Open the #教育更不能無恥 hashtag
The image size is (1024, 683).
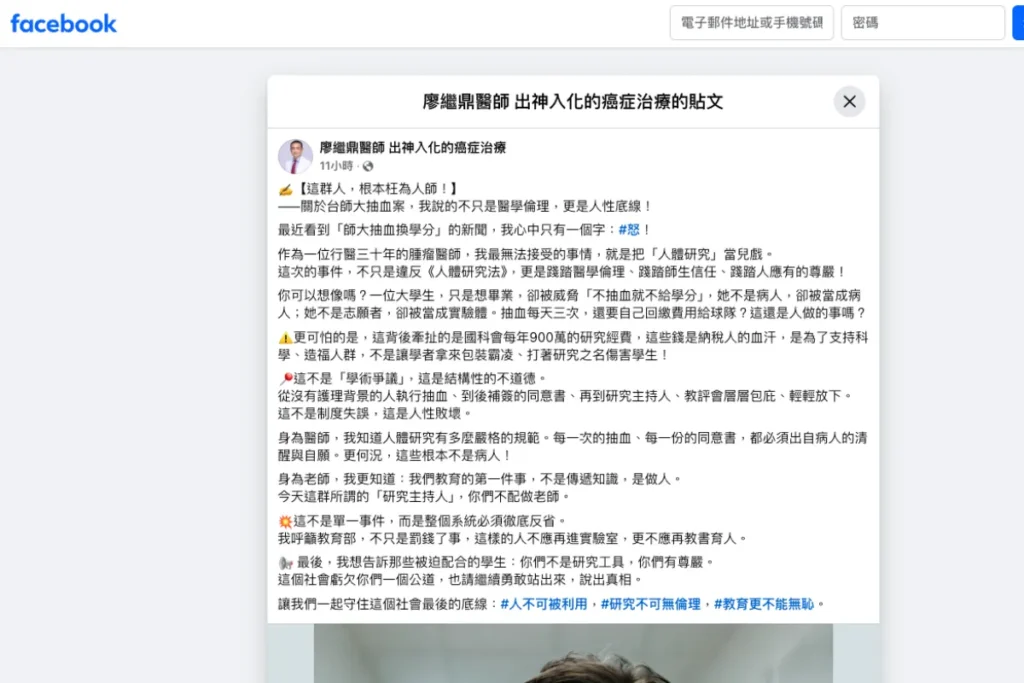(x=764, y=604)
